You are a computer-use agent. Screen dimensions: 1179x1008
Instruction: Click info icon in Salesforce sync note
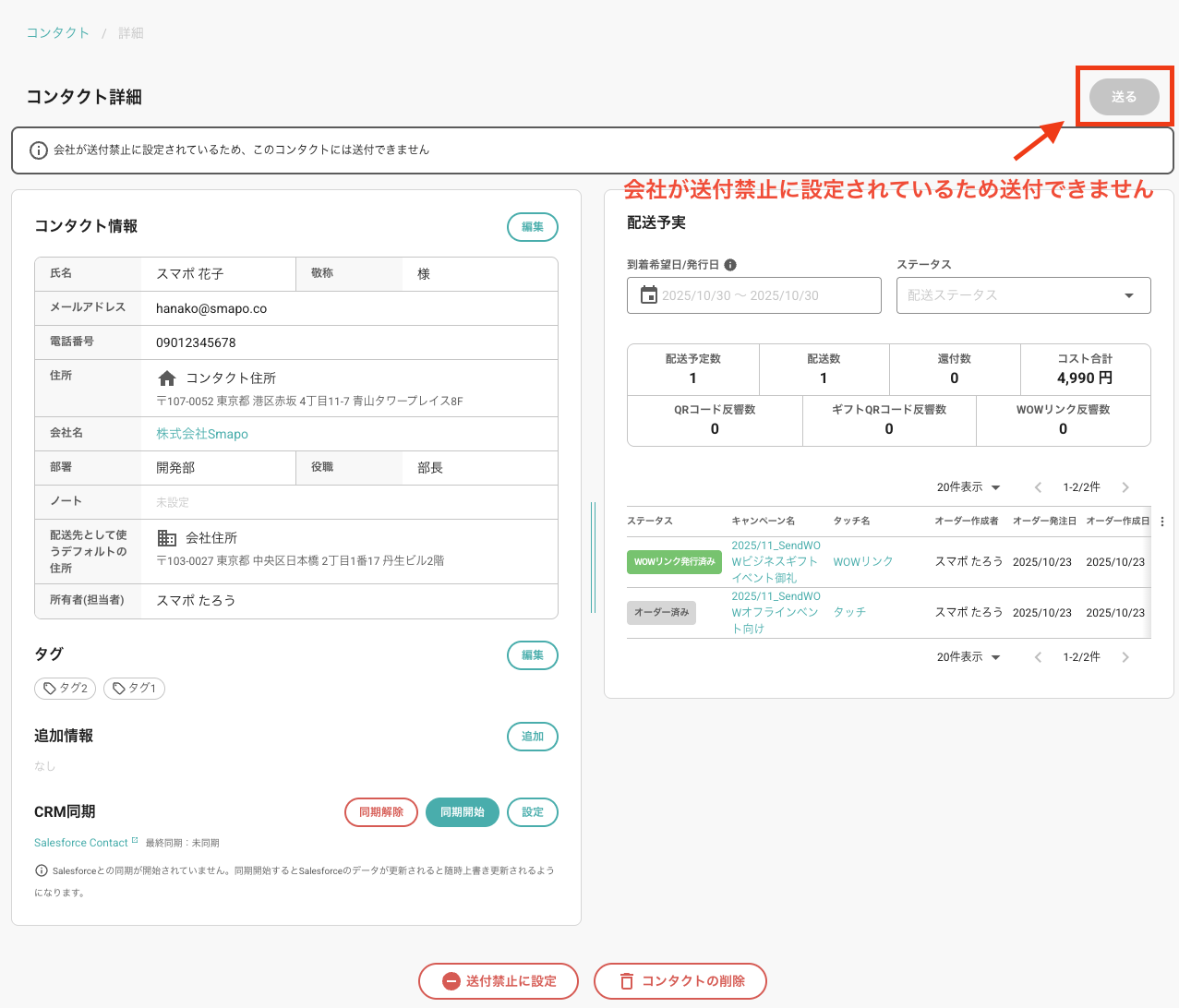[42, 870]
